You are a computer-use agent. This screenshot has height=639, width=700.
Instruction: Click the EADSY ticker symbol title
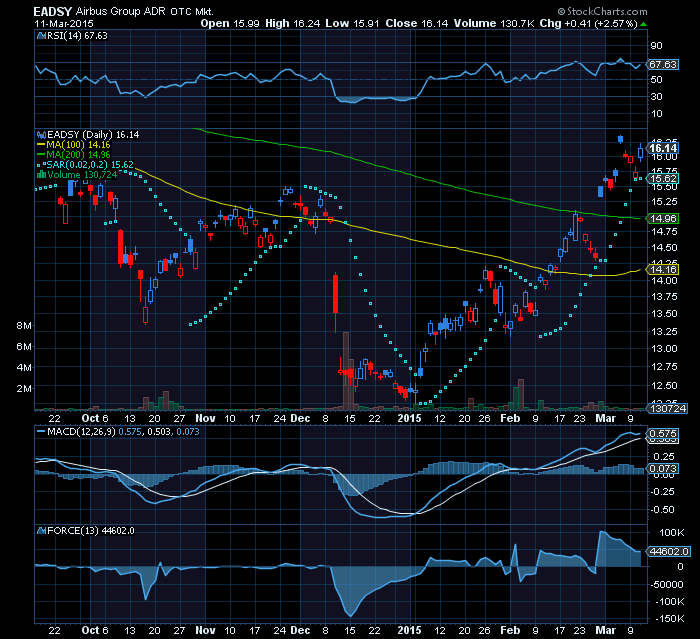point(53,12)
